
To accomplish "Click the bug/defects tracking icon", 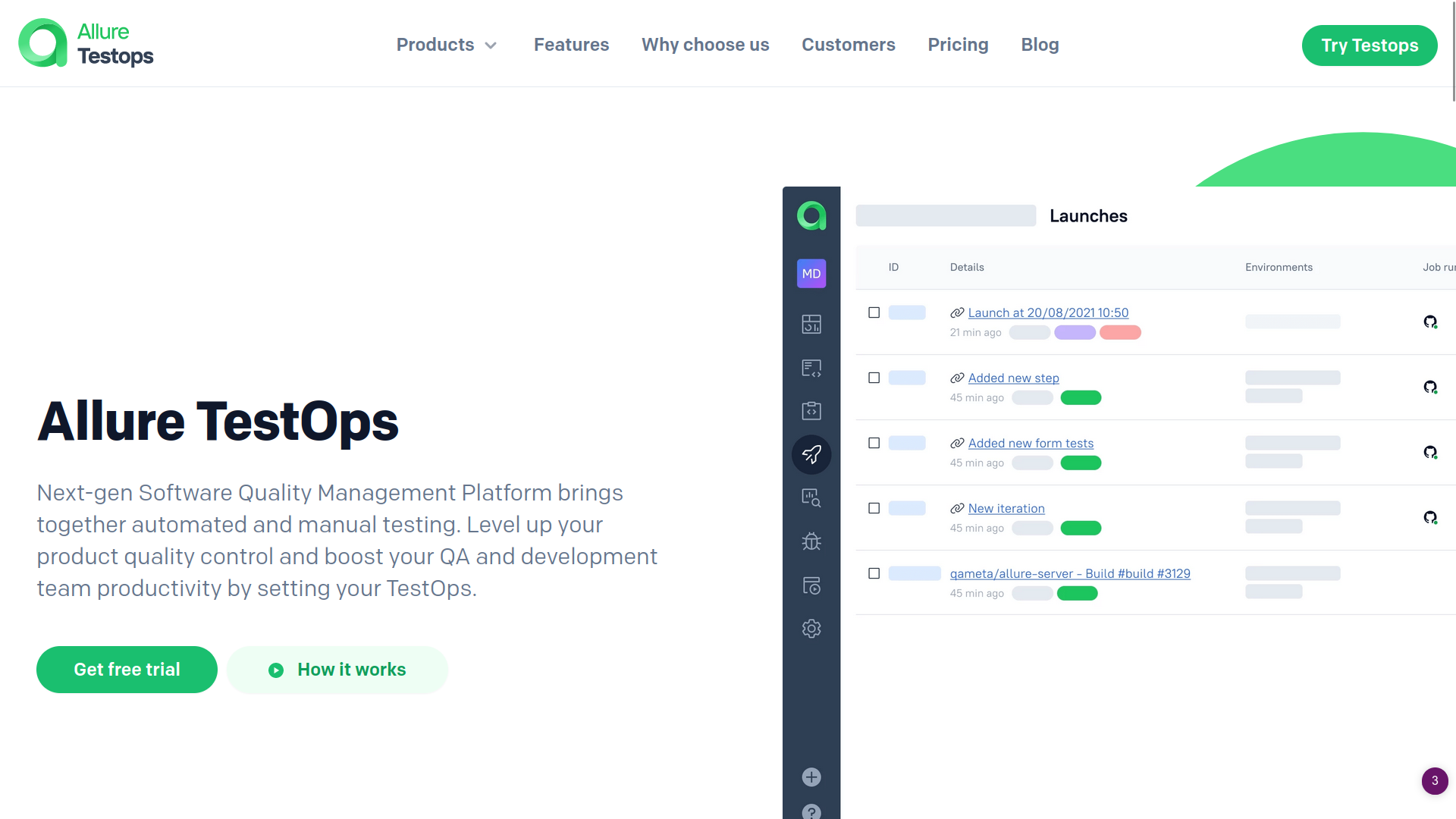I will pyautogui.click(x=811, y=541).
